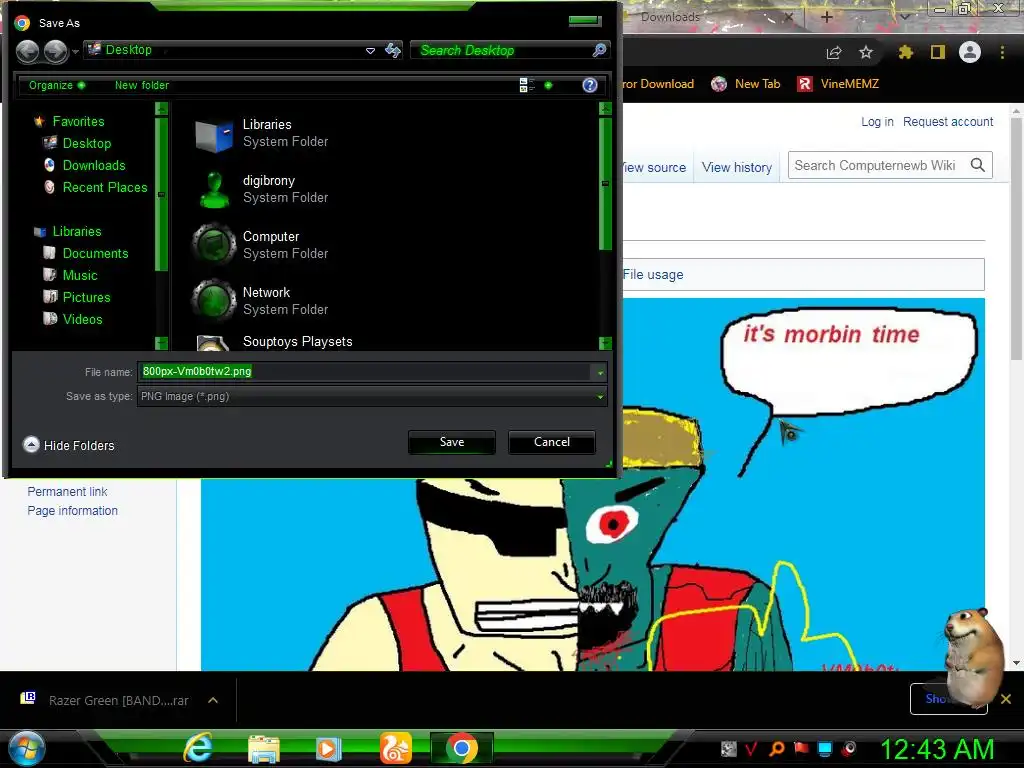The width and height of the screenshot is (1024, 768).
Task: Expand the address bar location dropdown
Action: pos(370,50)
